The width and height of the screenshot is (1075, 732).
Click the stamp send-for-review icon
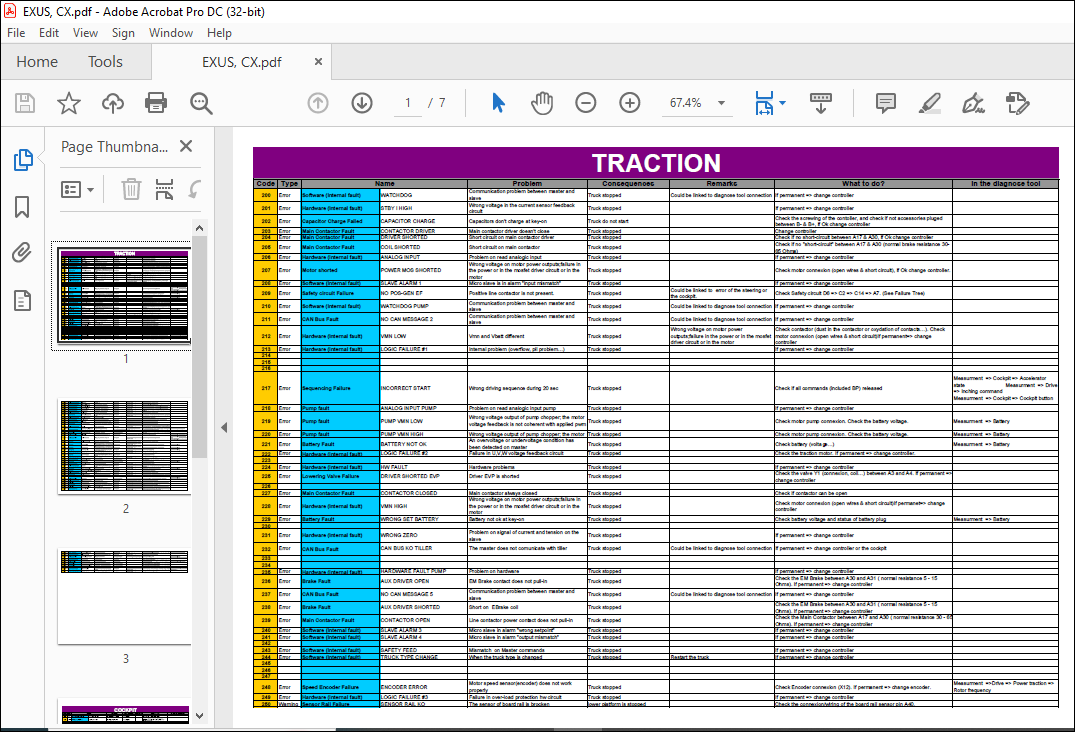point(1017,103)
